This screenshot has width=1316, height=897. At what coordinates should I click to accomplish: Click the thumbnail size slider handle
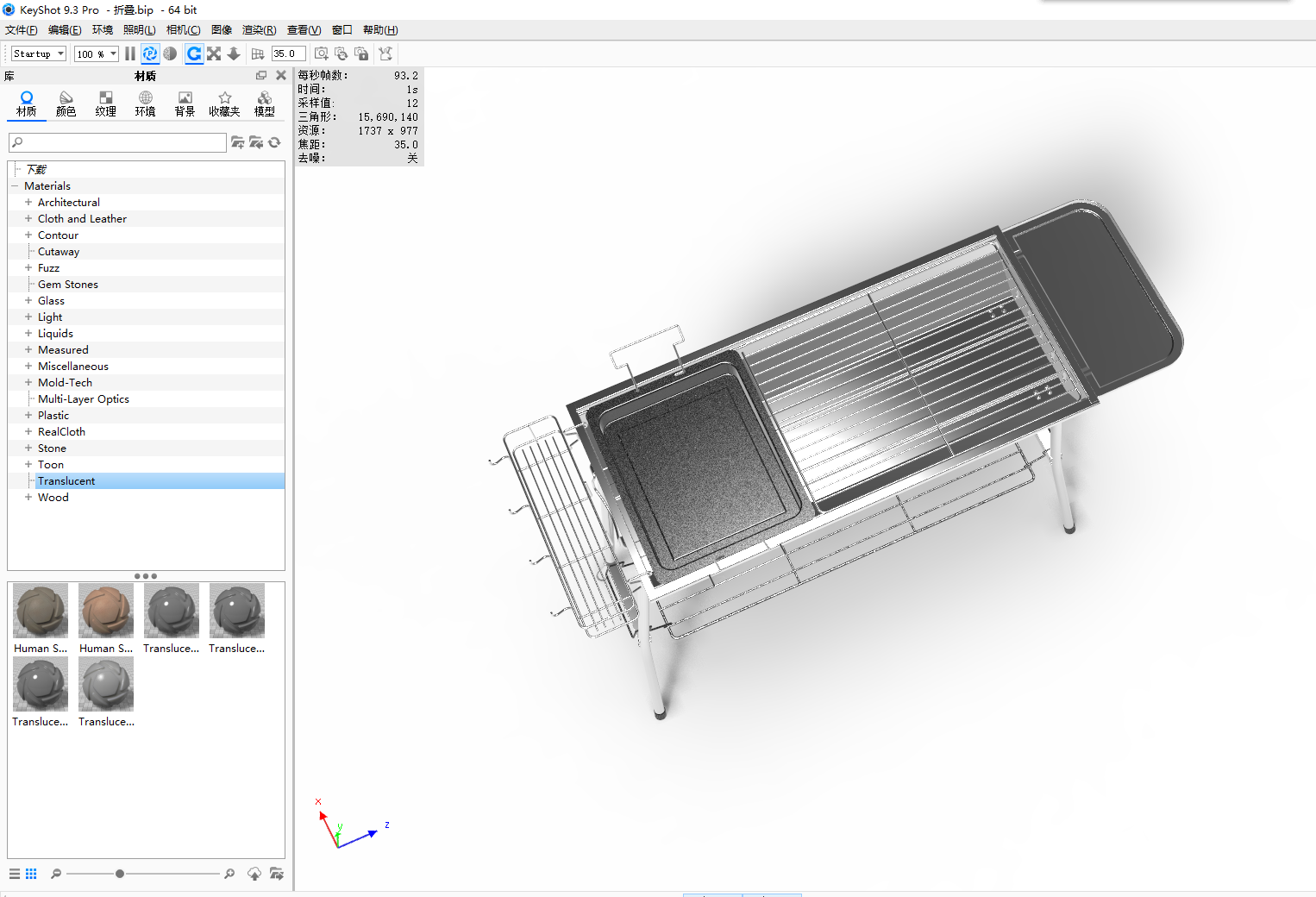click(x=120, y=874)
